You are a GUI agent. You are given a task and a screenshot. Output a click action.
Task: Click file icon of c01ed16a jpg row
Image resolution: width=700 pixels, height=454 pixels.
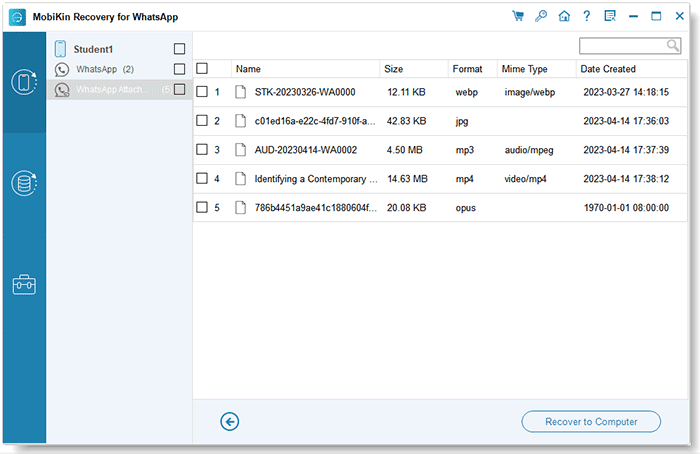coord(241,121)
